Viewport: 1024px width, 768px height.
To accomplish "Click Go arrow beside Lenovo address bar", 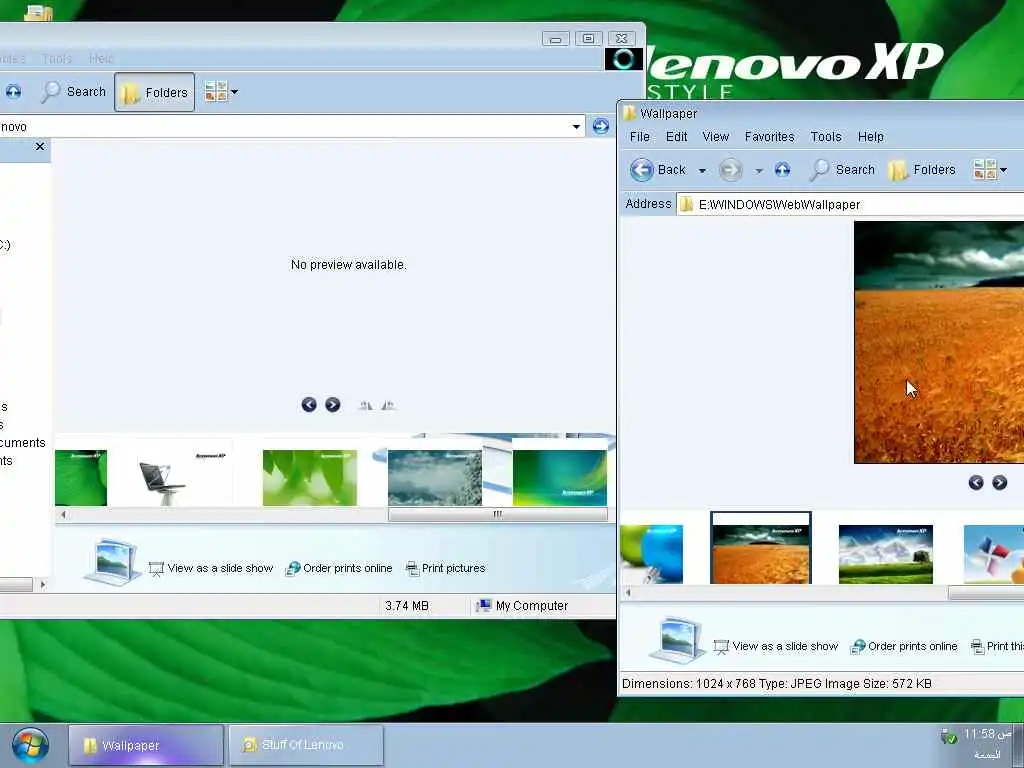I will (600, 126).
